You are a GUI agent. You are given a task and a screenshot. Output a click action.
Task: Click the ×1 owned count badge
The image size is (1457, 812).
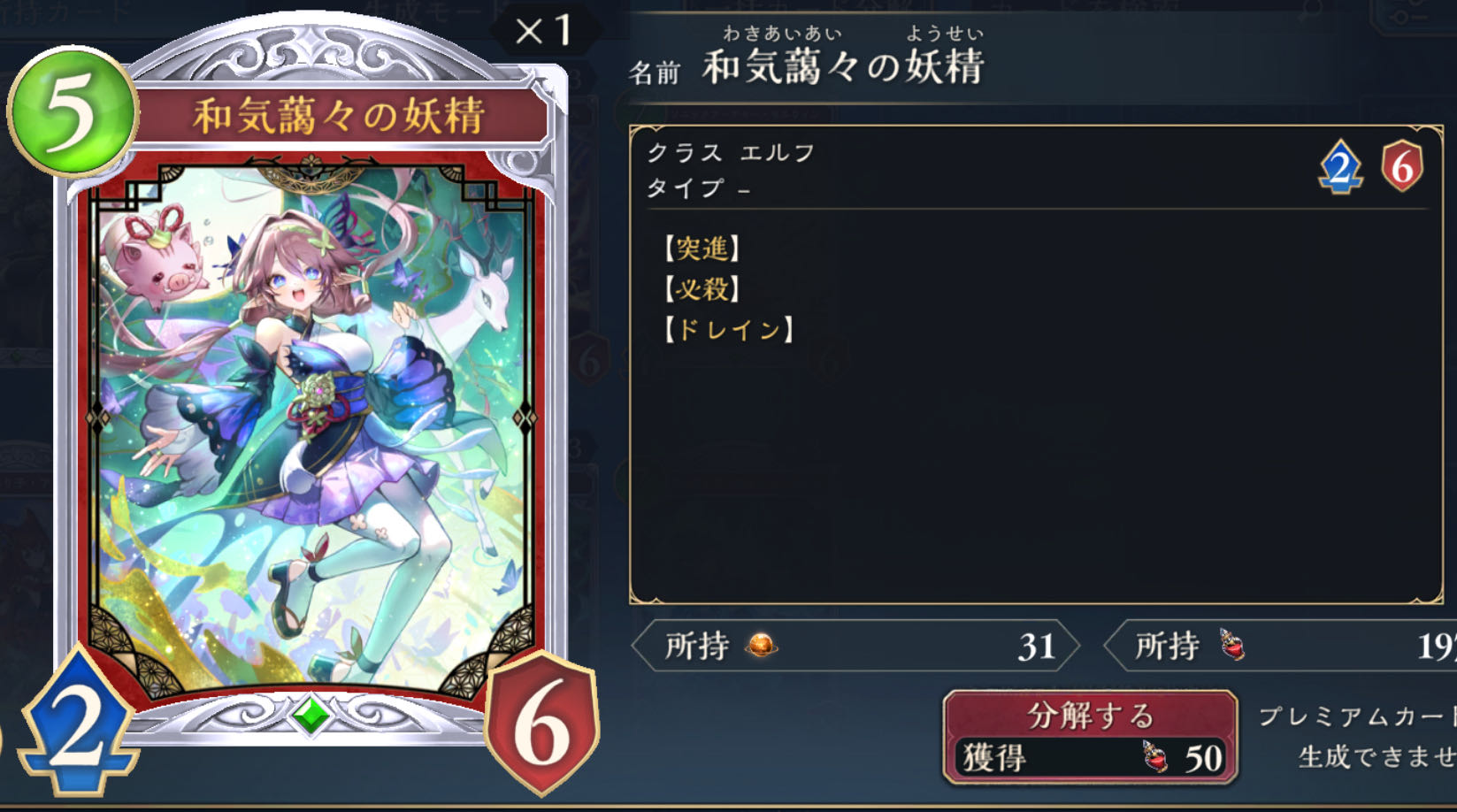click(x=542, y=32)
